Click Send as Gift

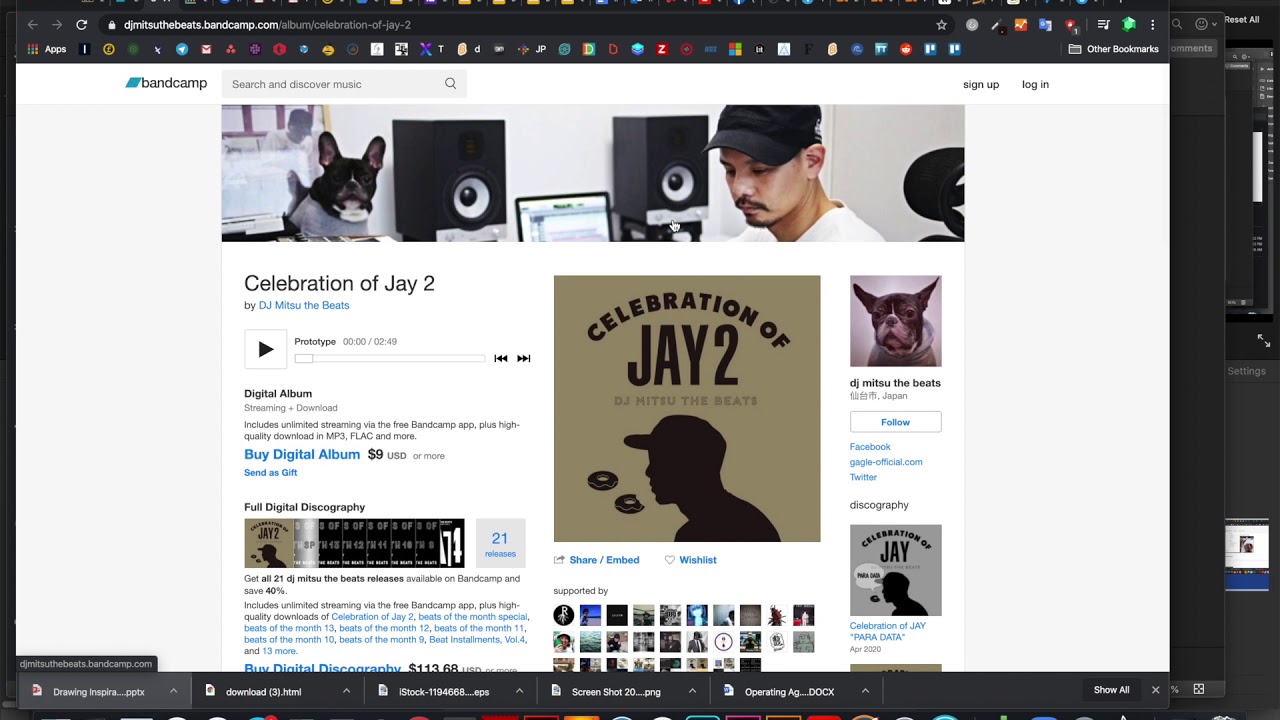pyautogui.click(x=270, y=473)
